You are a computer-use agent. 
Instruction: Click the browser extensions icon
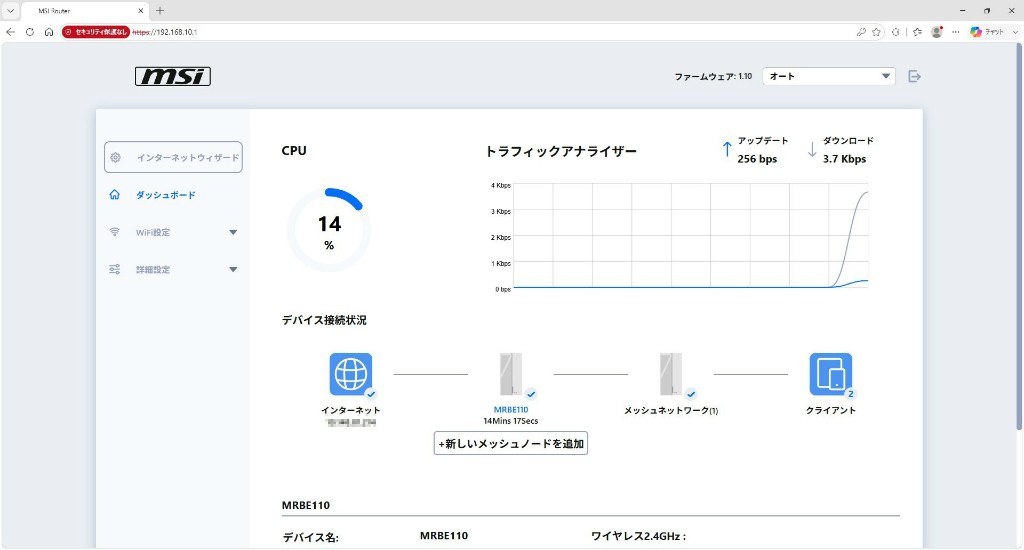(895, 32)
